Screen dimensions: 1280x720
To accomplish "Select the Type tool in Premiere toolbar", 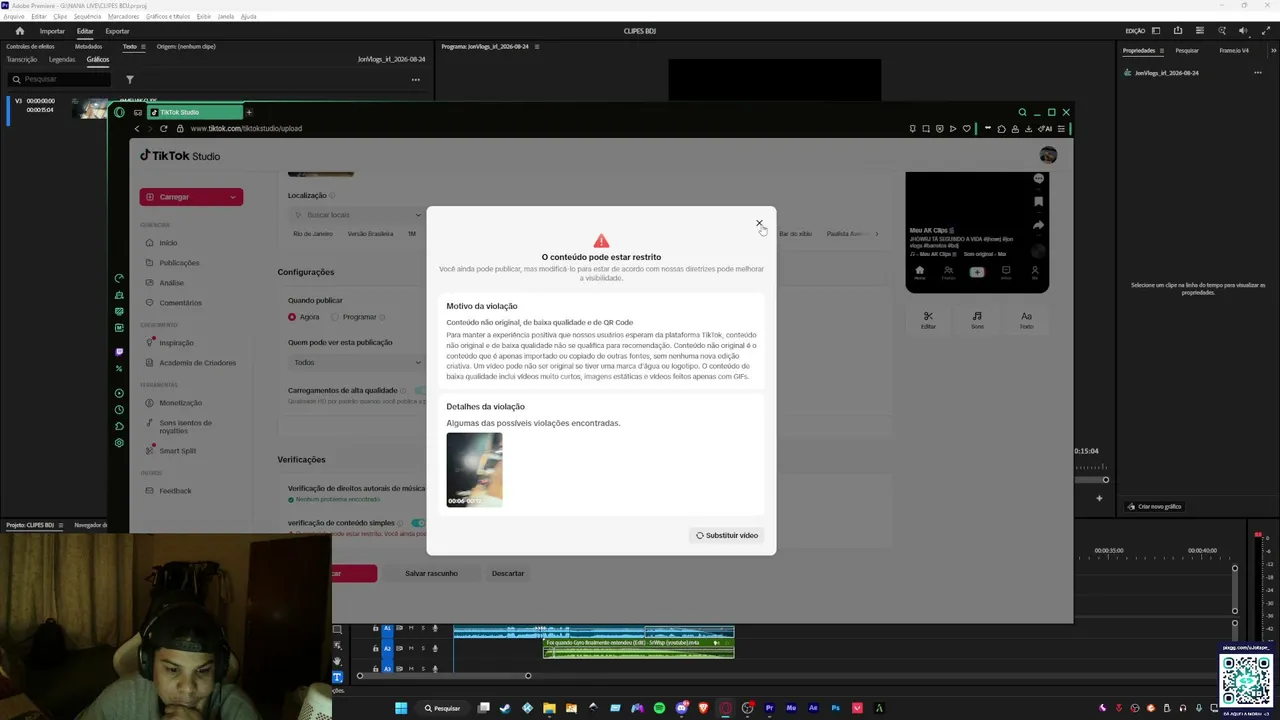I will point(337,677).
